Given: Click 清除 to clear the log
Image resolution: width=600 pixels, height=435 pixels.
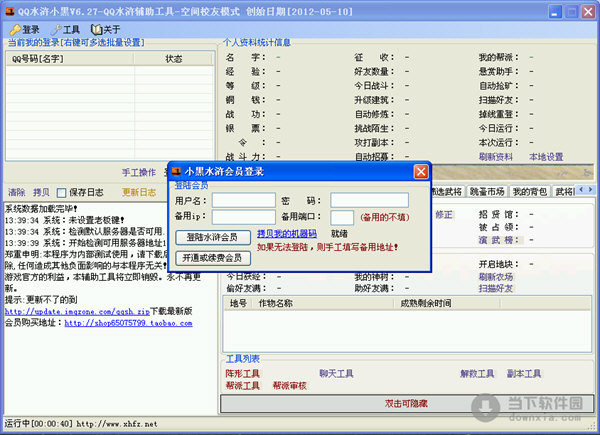Looking at the screenshot, I should coord(16,192).
